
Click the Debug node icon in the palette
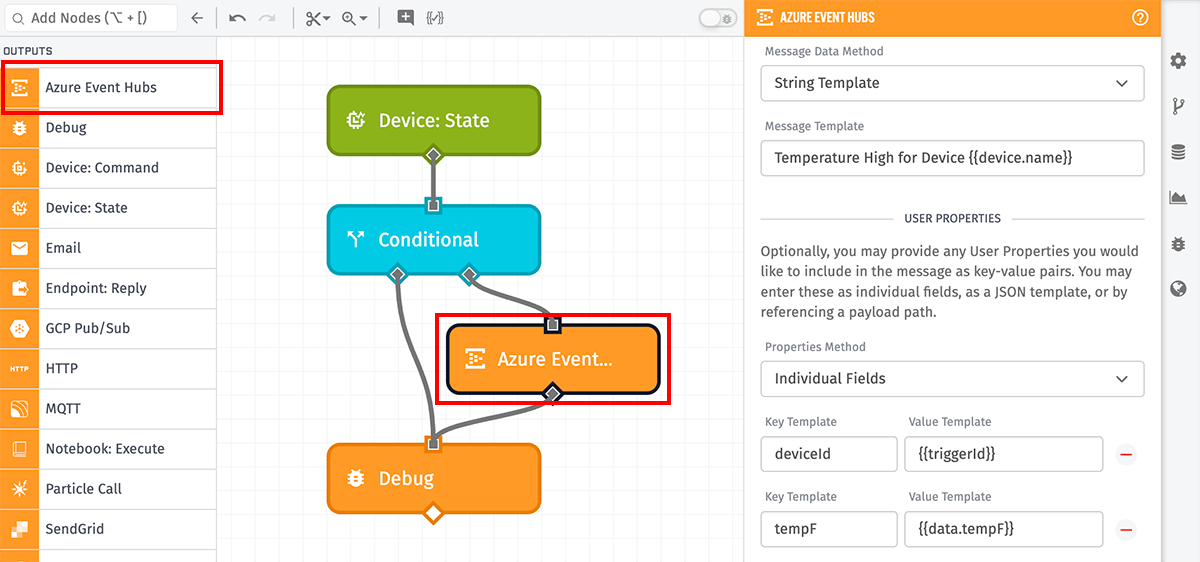point(19,128)
